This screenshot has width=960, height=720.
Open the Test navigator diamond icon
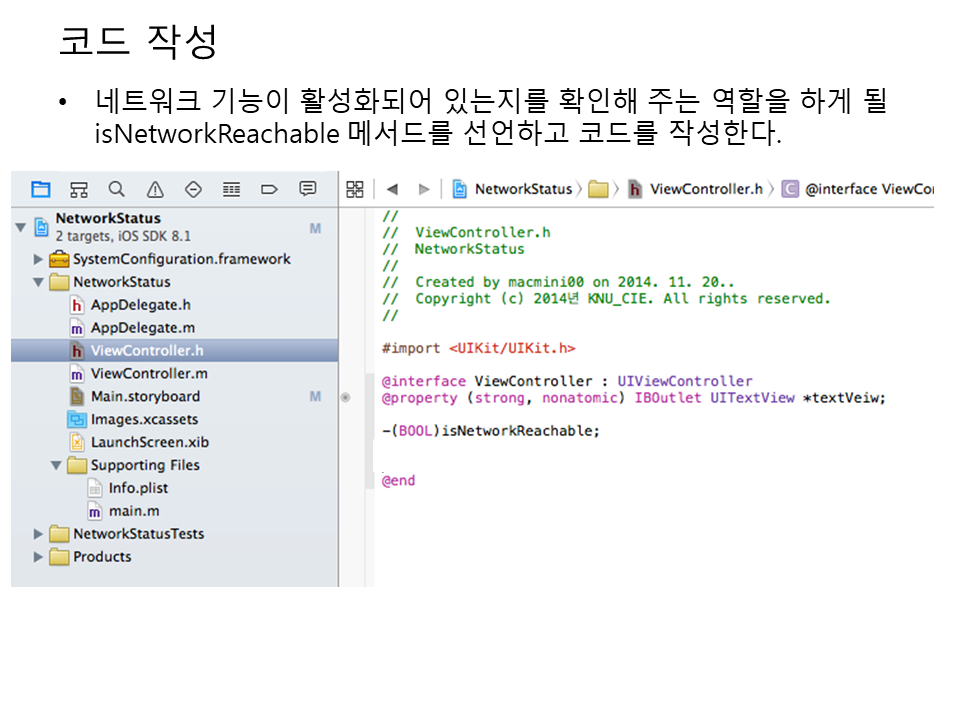click(x=193, y=189)
